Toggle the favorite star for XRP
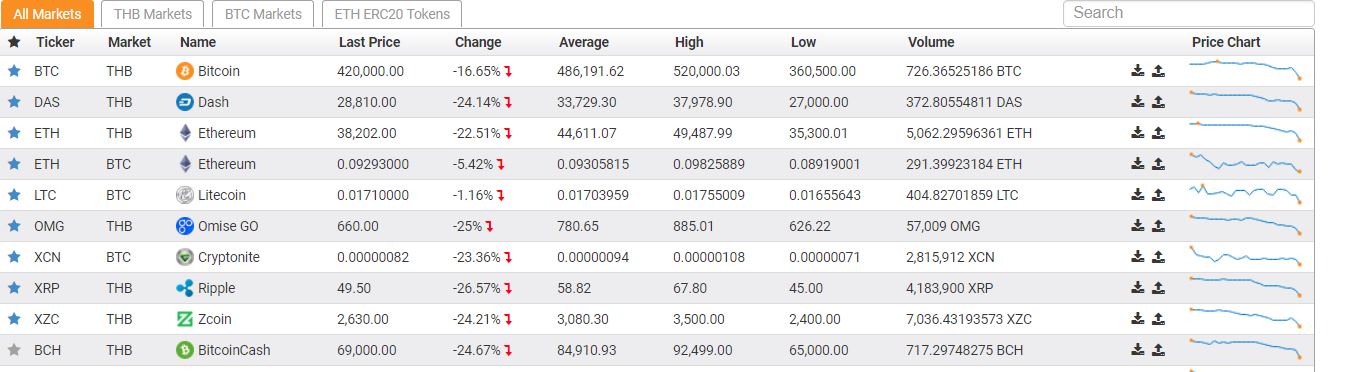1356x372 pixels. pyautogui.click(x=14, y=288)
